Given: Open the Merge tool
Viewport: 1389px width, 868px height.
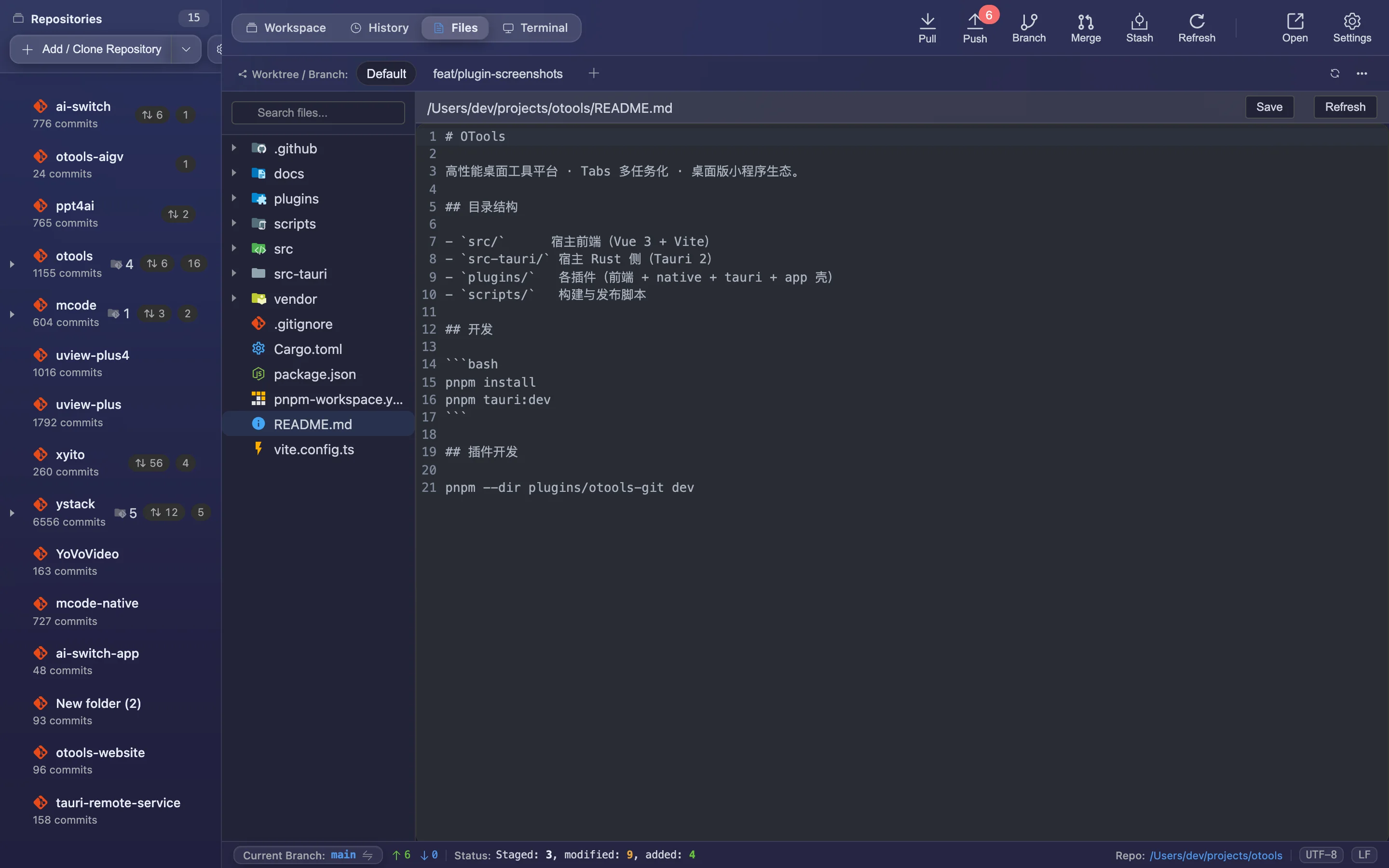Looking at the screenshot, I should tap(1085, 27).
